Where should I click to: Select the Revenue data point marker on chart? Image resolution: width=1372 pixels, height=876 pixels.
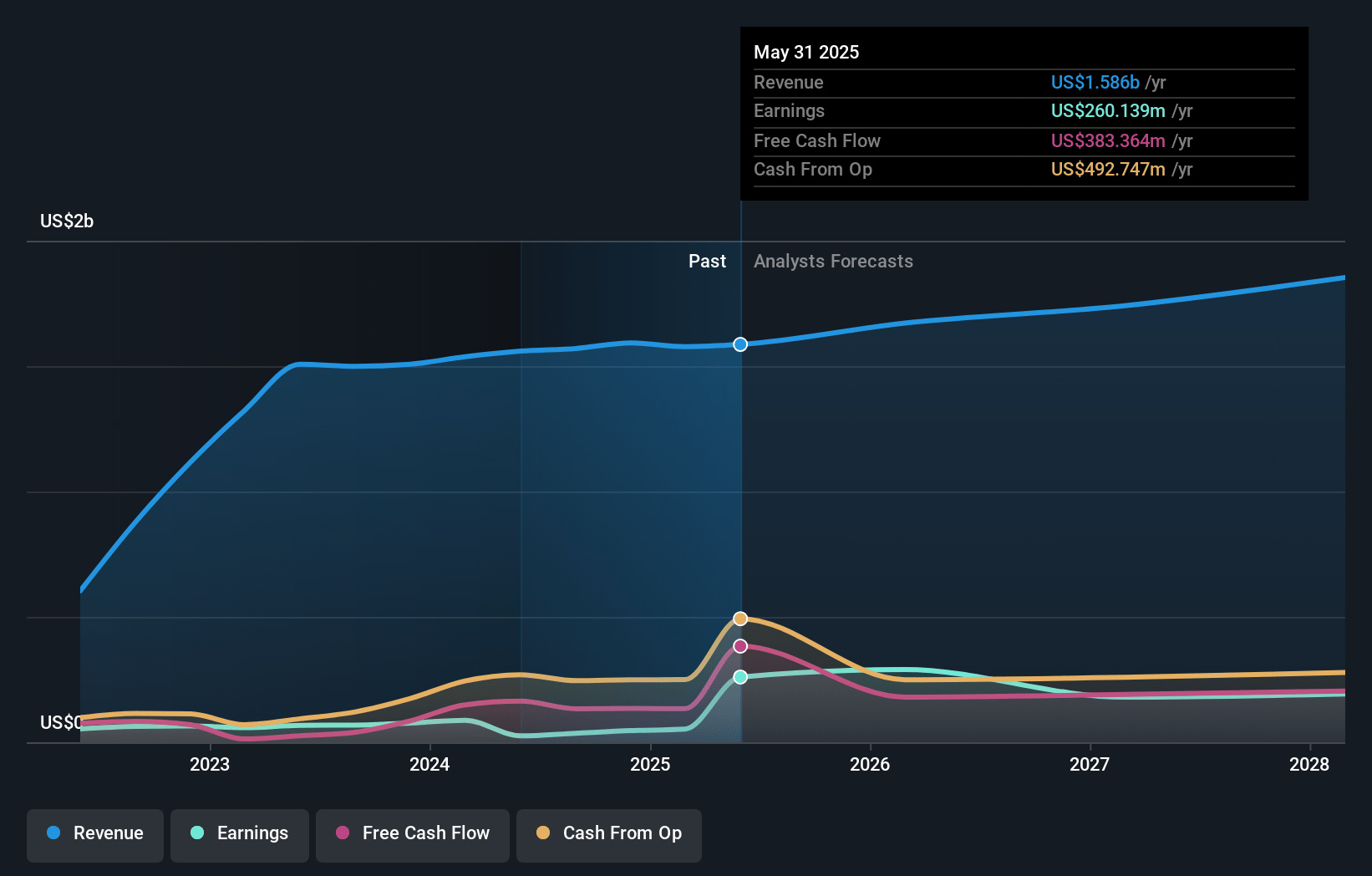click(740, 344)
